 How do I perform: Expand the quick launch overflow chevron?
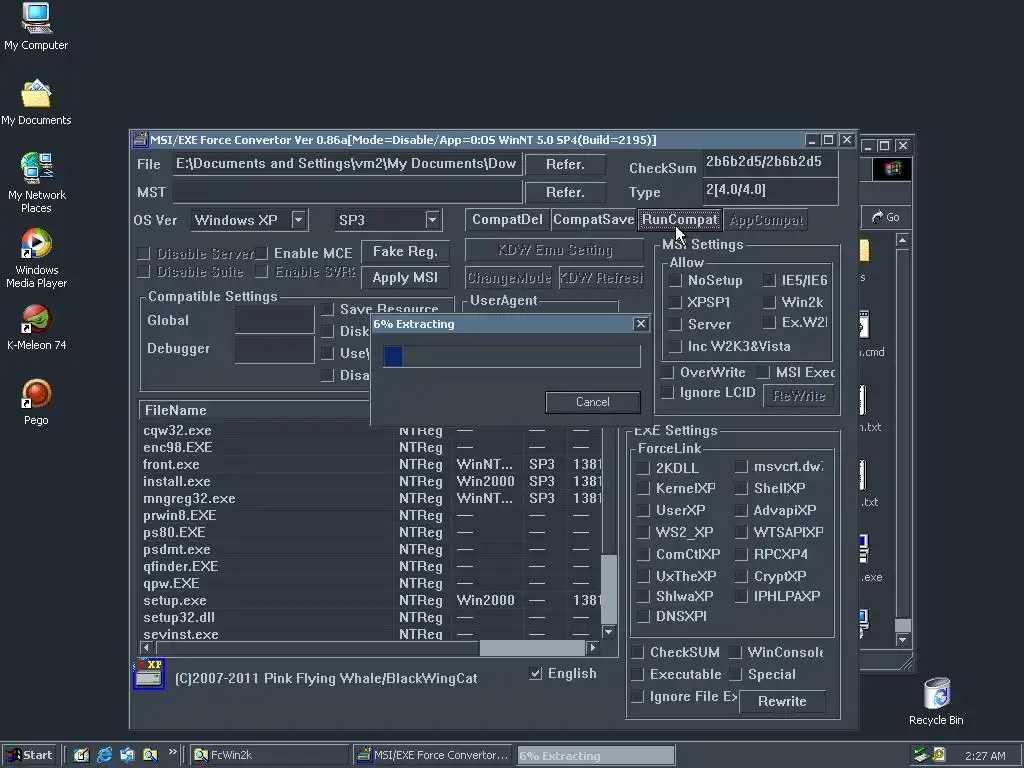172,752
